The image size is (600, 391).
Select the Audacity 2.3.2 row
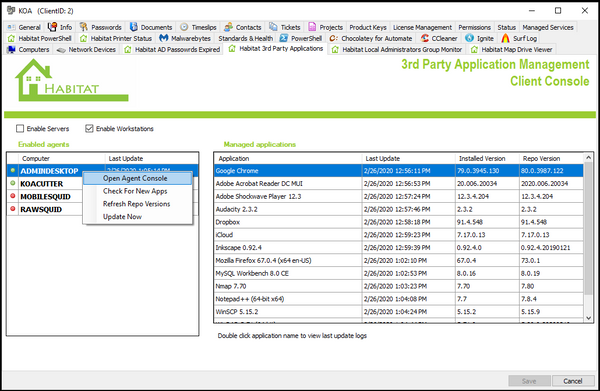click(399, 209)
